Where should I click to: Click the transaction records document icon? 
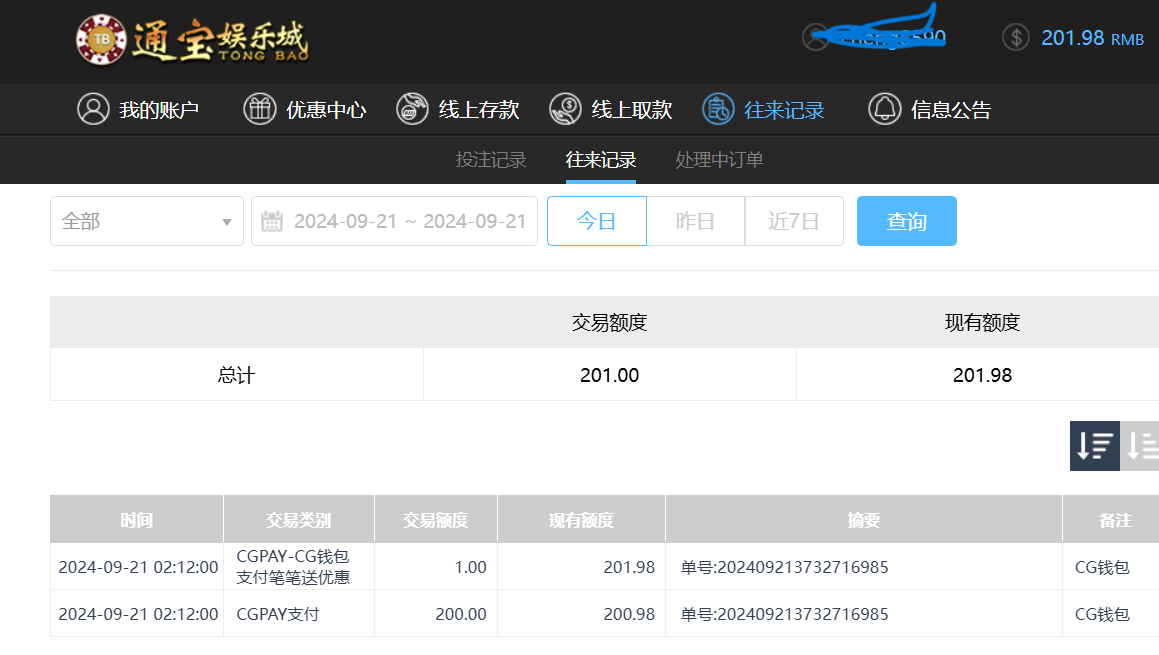(x=718, y=109)
